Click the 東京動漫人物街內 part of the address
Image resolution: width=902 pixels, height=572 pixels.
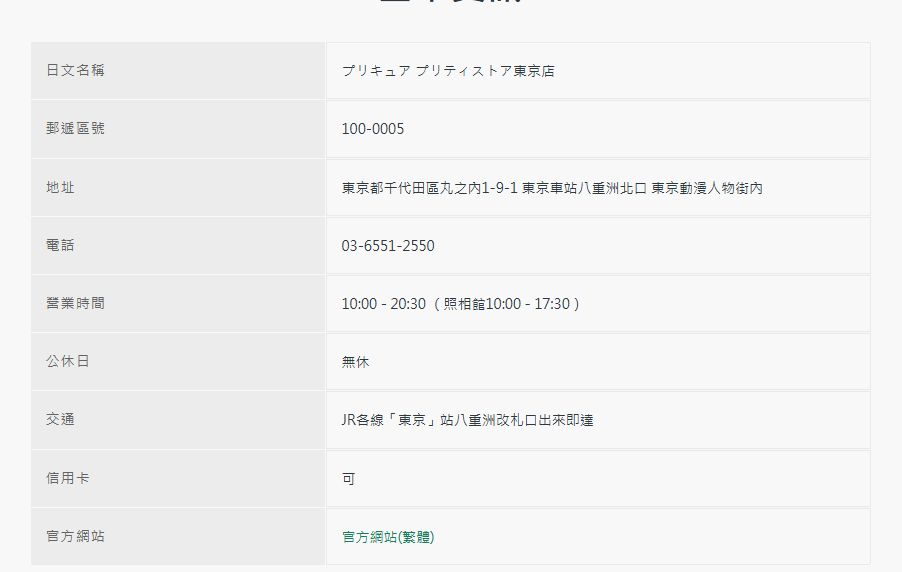pyautogui.click(x=707, y=188)
